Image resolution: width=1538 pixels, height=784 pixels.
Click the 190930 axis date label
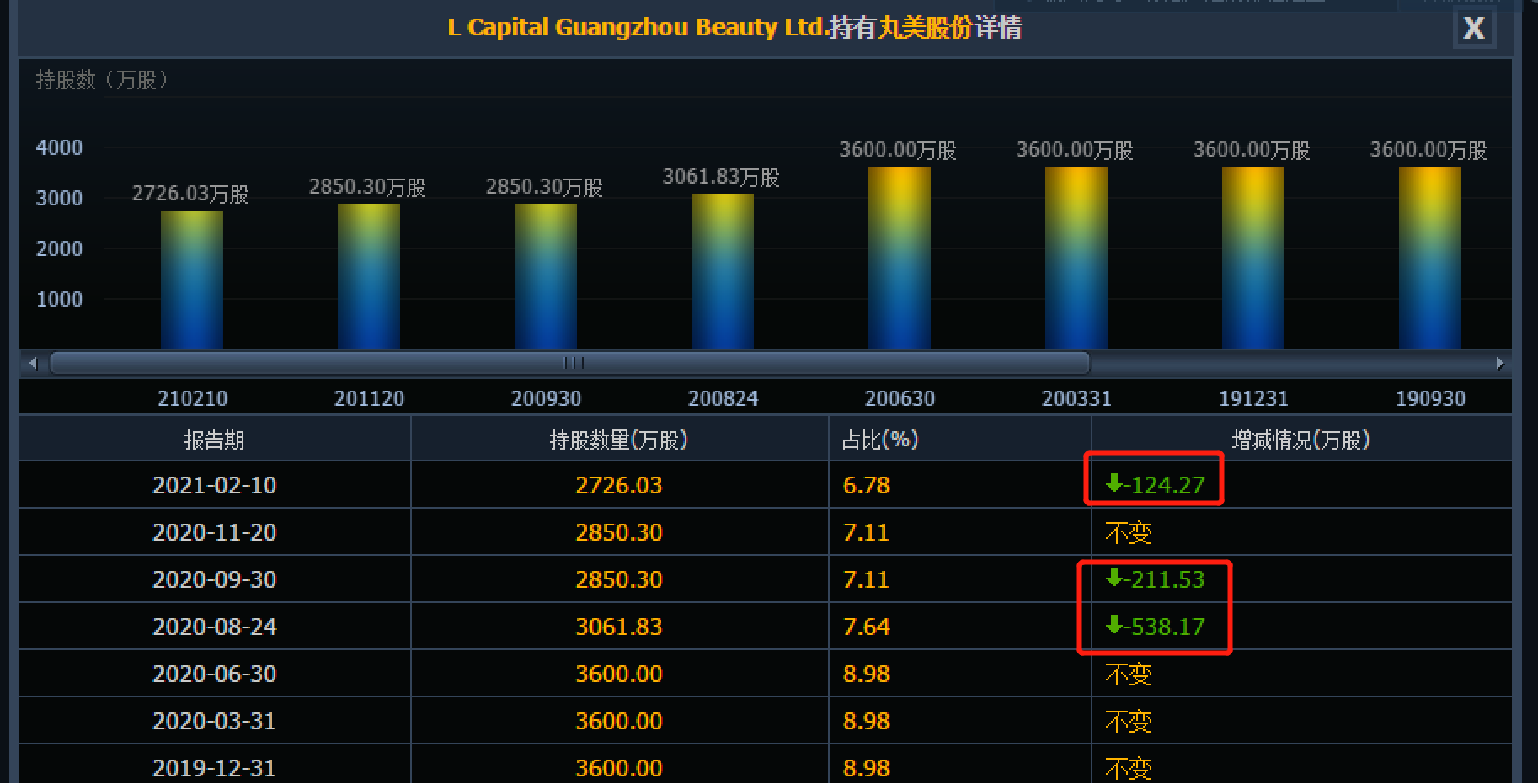coord(1430,398)
